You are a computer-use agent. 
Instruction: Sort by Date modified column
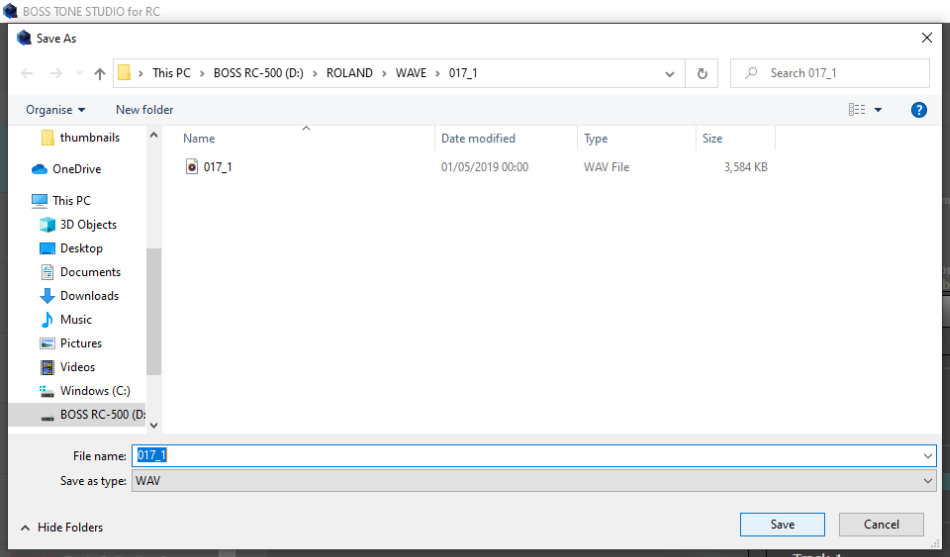(478, 138)
